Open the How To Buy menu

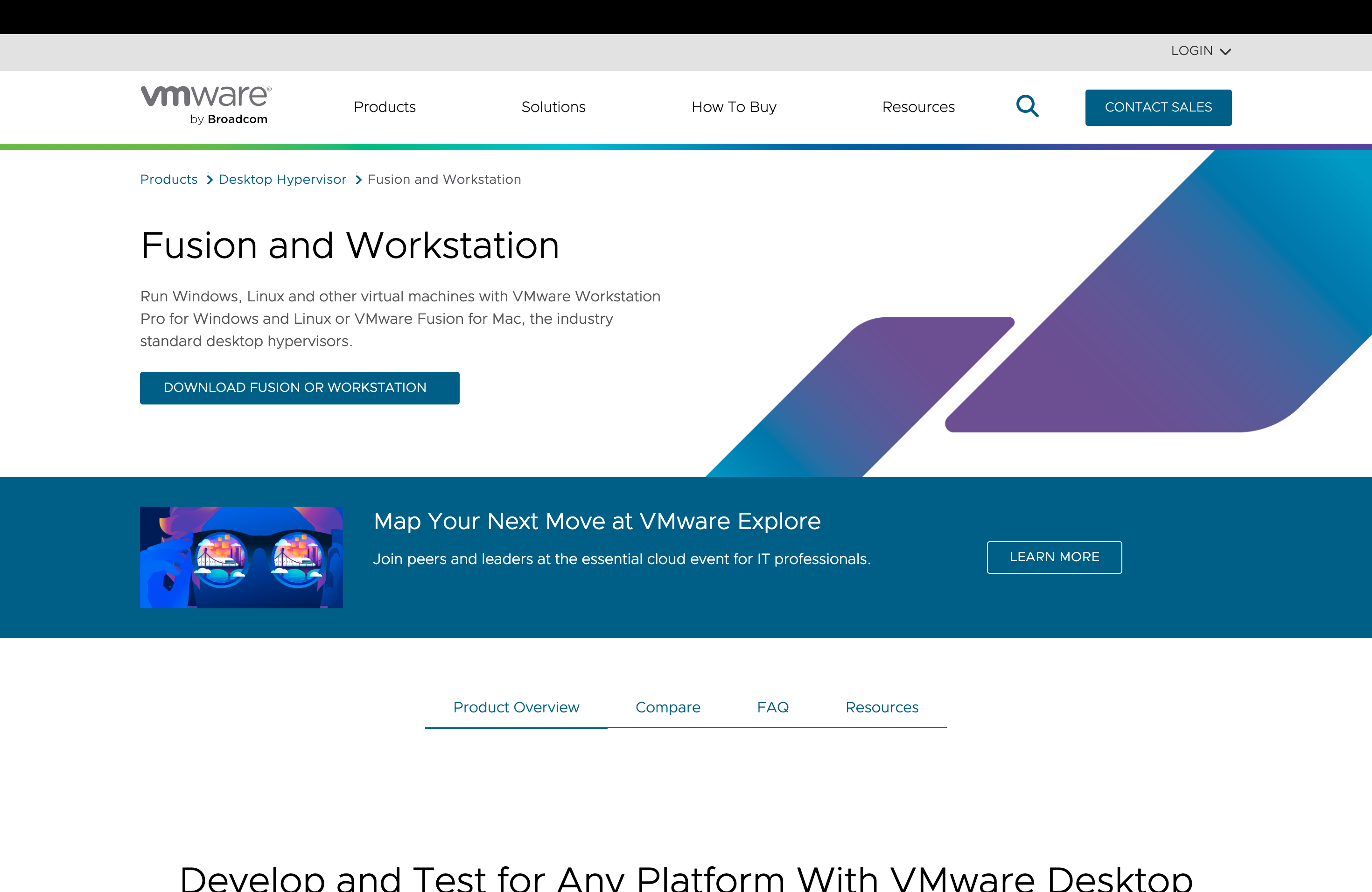734,107
